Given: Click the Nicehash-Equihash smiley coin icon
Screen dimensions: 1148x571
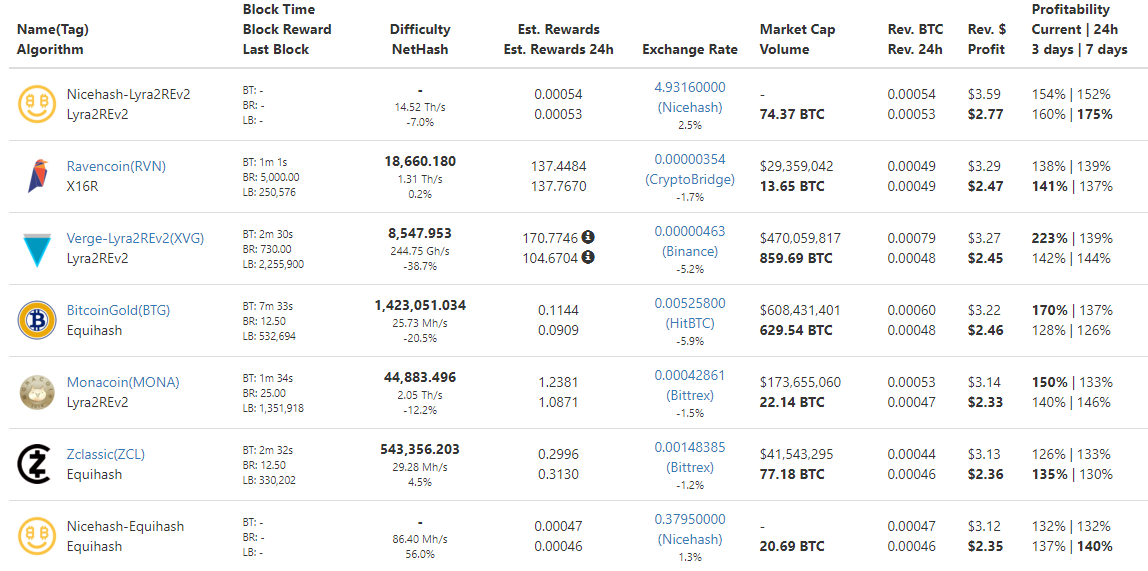Looking at the screenshot, I should tap(36, 536).
